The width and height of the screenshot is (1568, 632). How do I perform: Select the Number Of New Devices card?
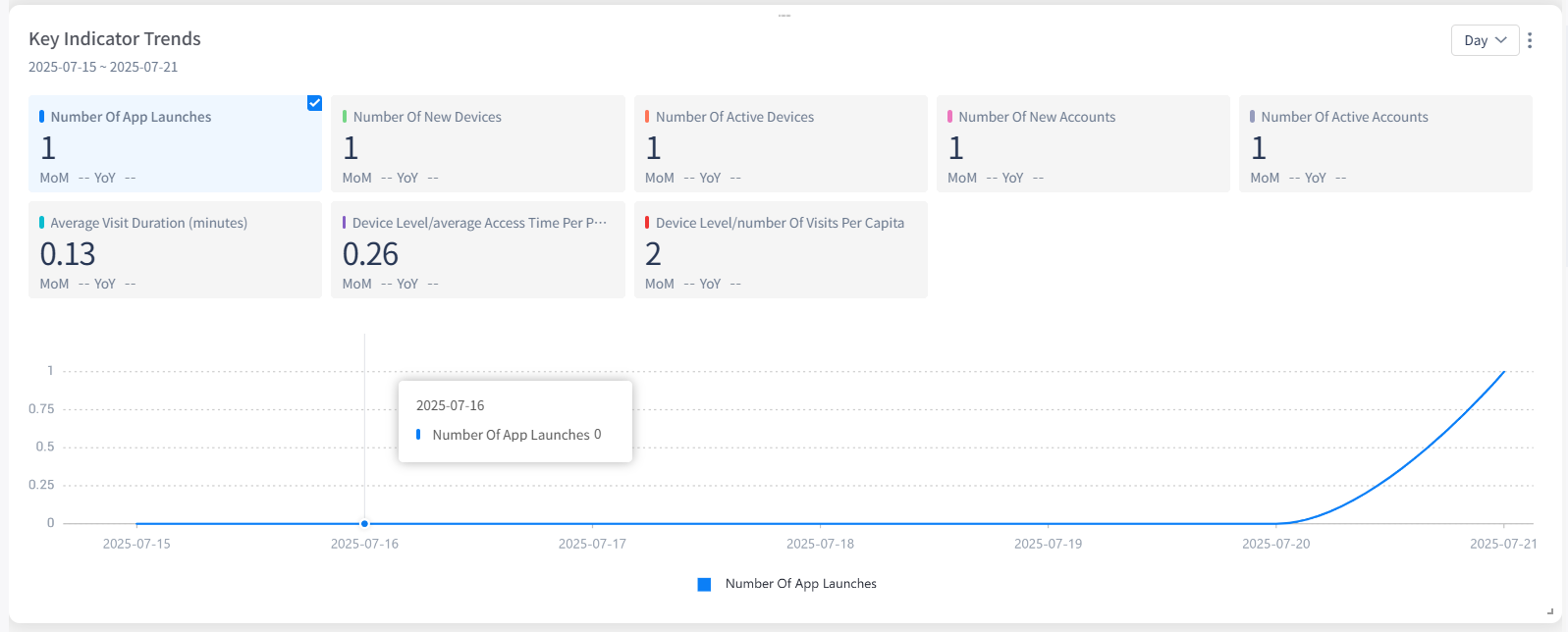click(477, 143)
